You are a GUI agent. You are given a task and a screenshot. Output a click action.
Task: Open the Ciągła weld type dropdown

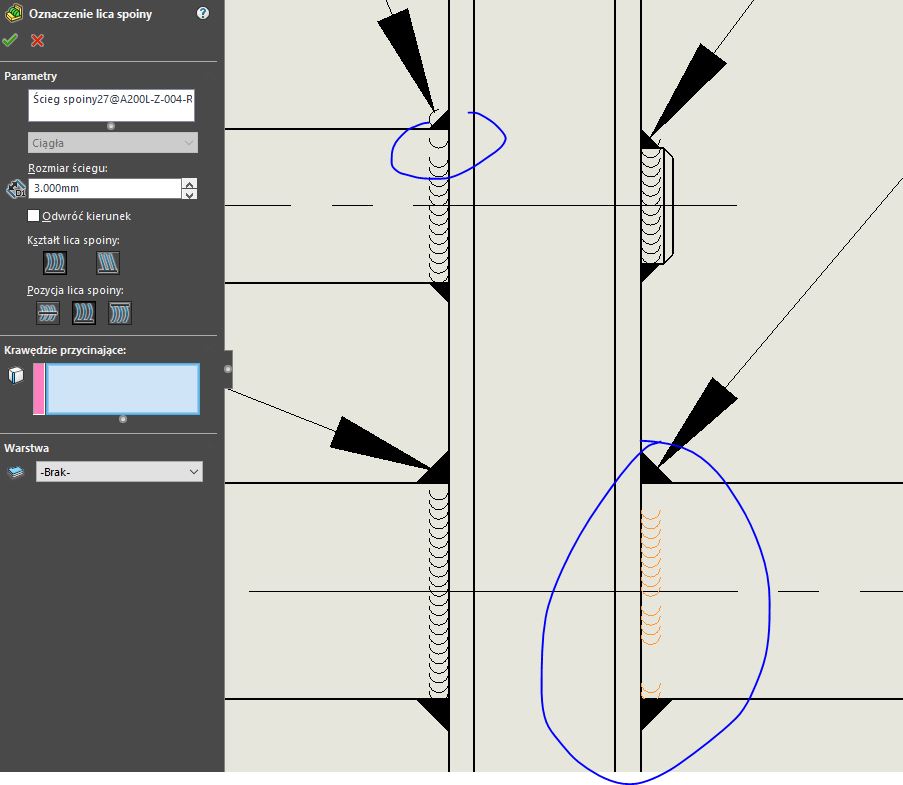pyautogui.click(x=113, y=143)
